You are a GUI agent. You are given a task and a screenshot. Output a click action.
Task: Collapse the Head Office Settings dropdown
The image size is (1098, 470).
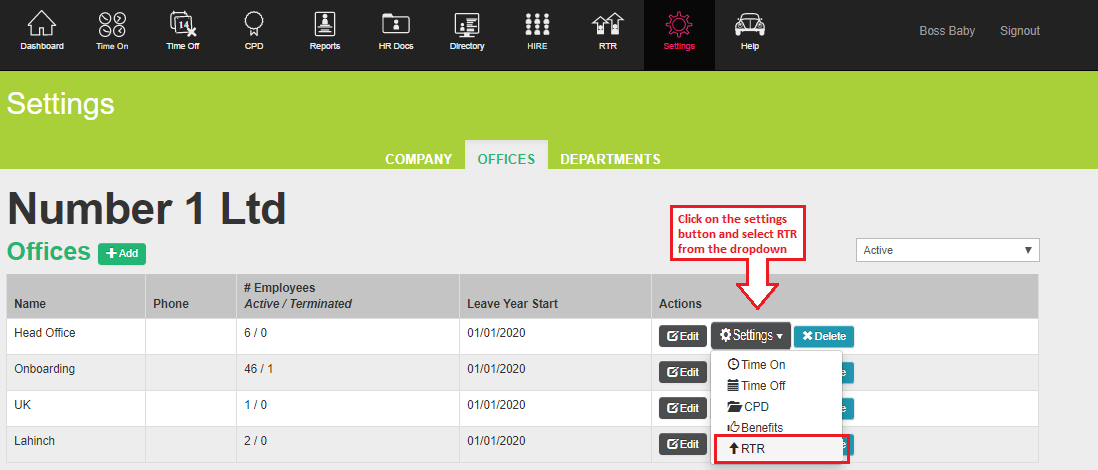coord(750,336)
